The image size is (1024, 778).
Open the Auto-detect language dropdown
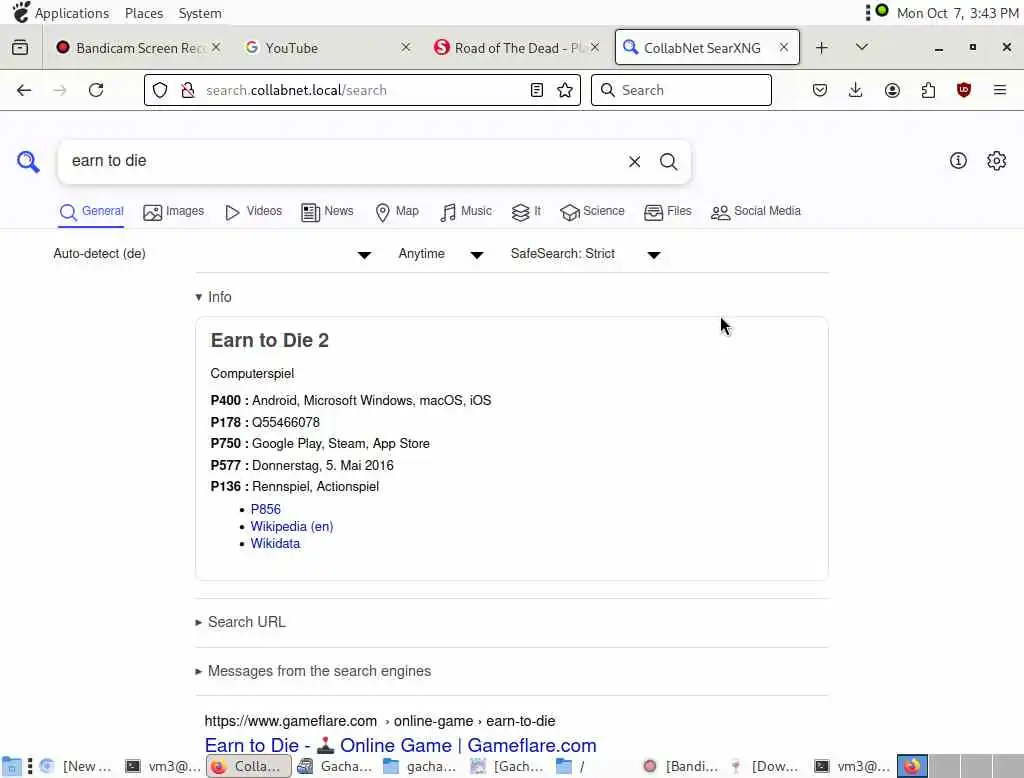(x=212, y=253)
